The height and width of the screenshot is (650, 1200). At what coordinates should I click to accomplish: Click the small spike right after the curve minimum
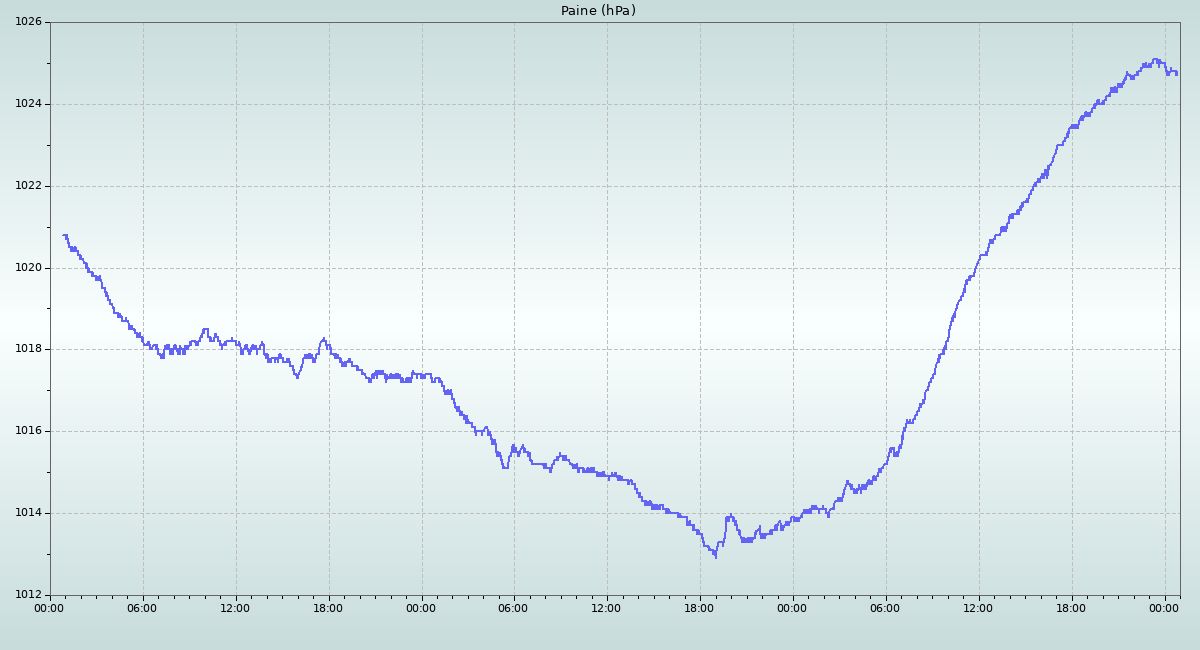[x=730, y=516]
